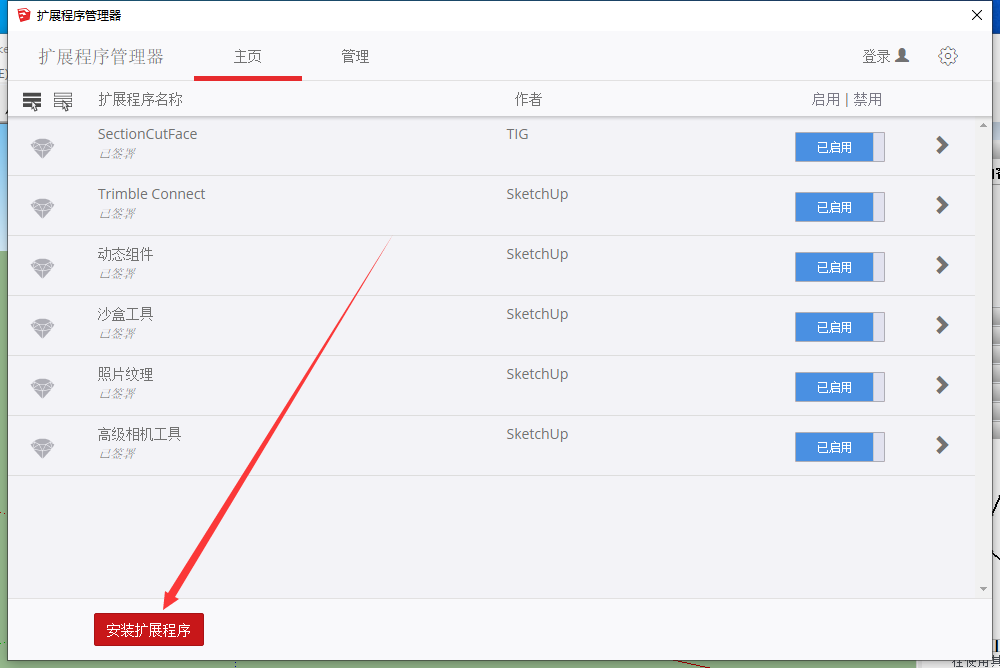The height and width of the screenshot is (668, 1000).
Task: Select the 照片纹理 extension name
Action: point(125,374)
